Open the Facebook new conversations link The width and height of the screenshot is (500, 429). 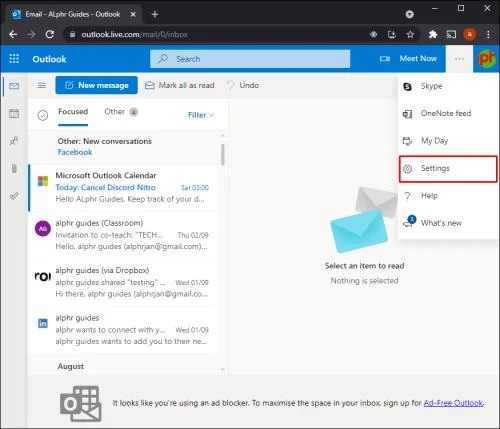click(75, 152)
